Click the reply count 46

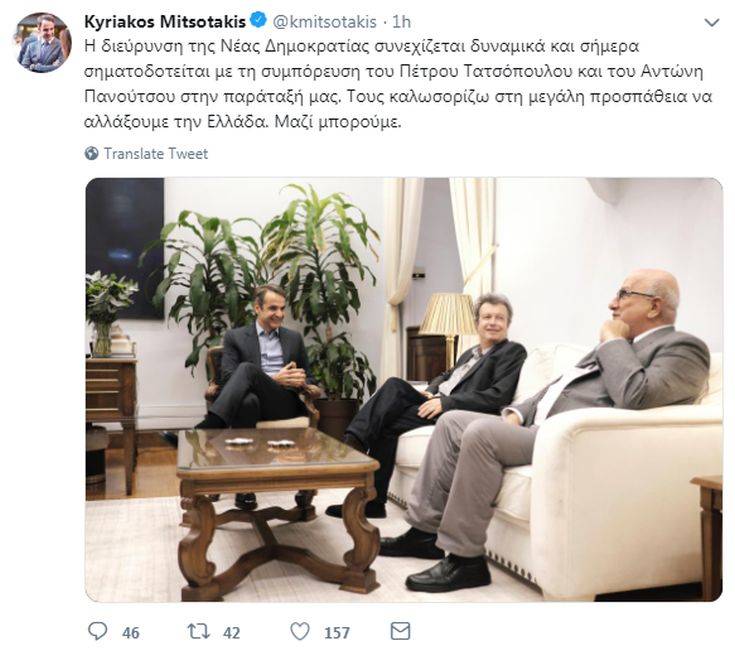point(131,633)
